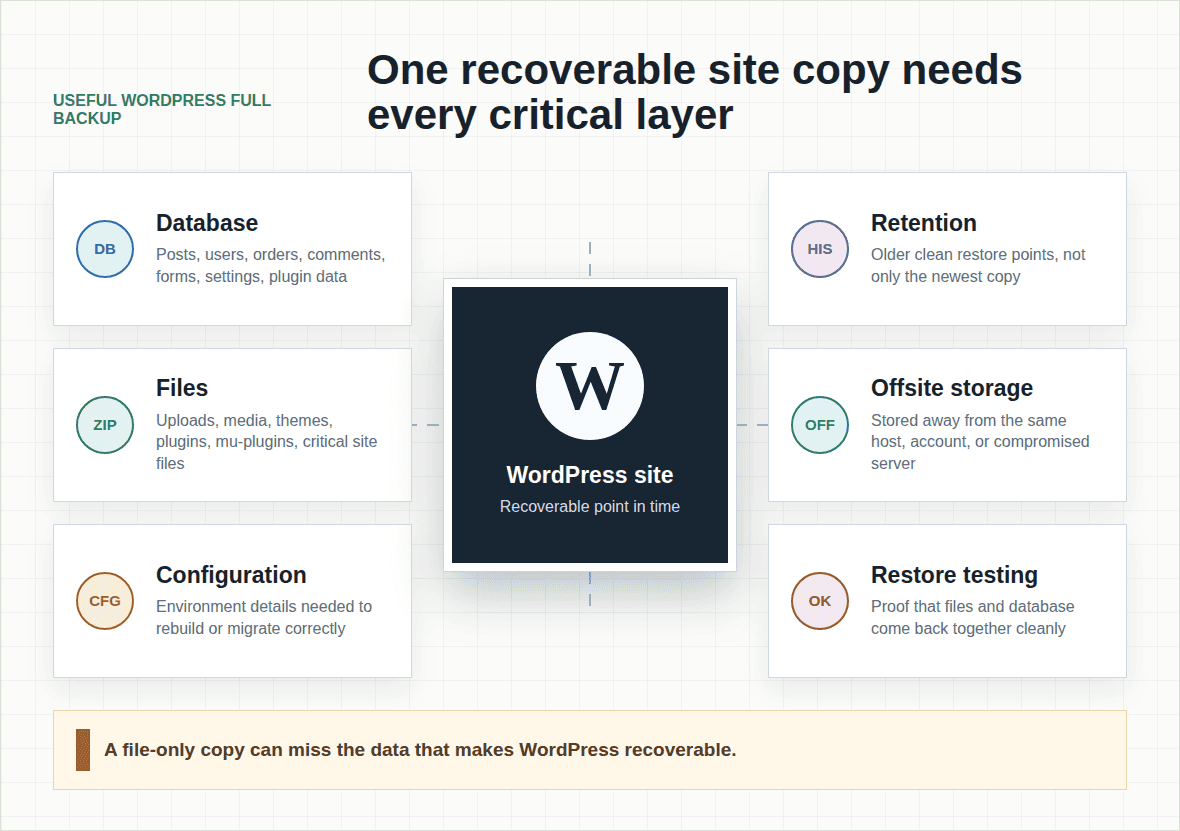Select the Database card heading
Screen dimensions: 1180x831
click(x=207, y=223)
